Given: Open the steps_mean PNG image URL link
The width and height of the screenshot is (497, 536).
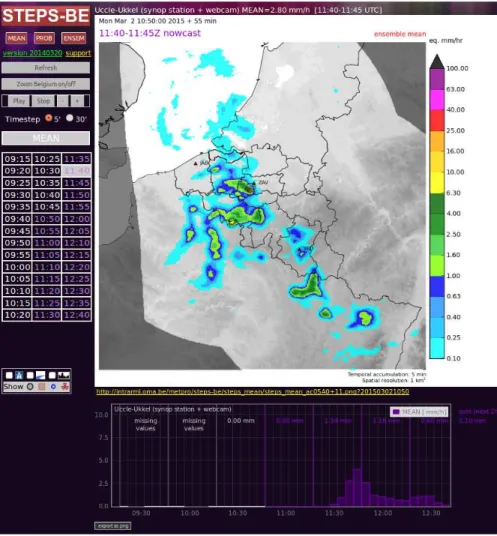Looking at the screenshot, I should tap(253, 391).
